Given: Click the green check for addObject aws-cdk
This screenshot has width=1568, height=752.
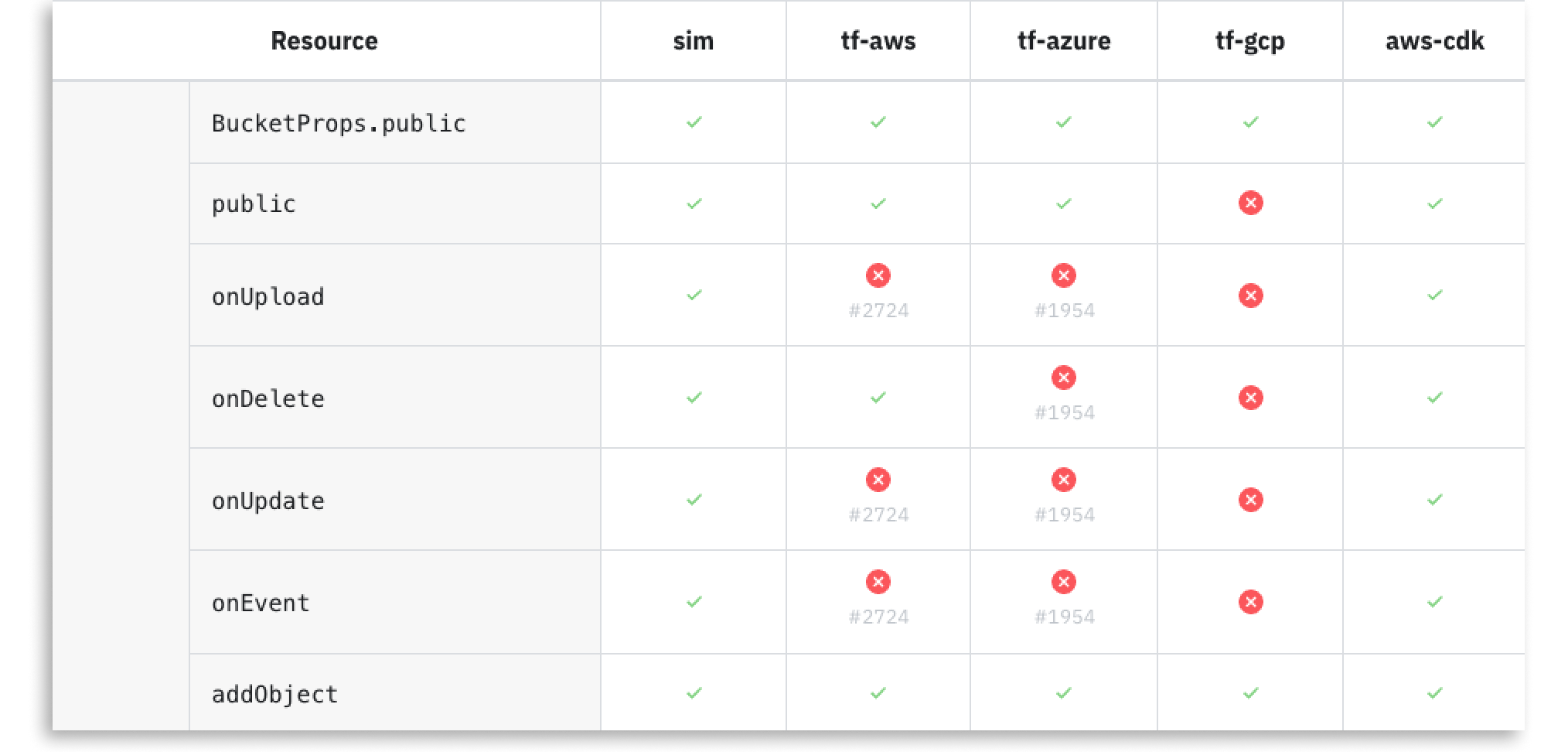Looking at the screenshot, I should click(x=1434, y=693).
